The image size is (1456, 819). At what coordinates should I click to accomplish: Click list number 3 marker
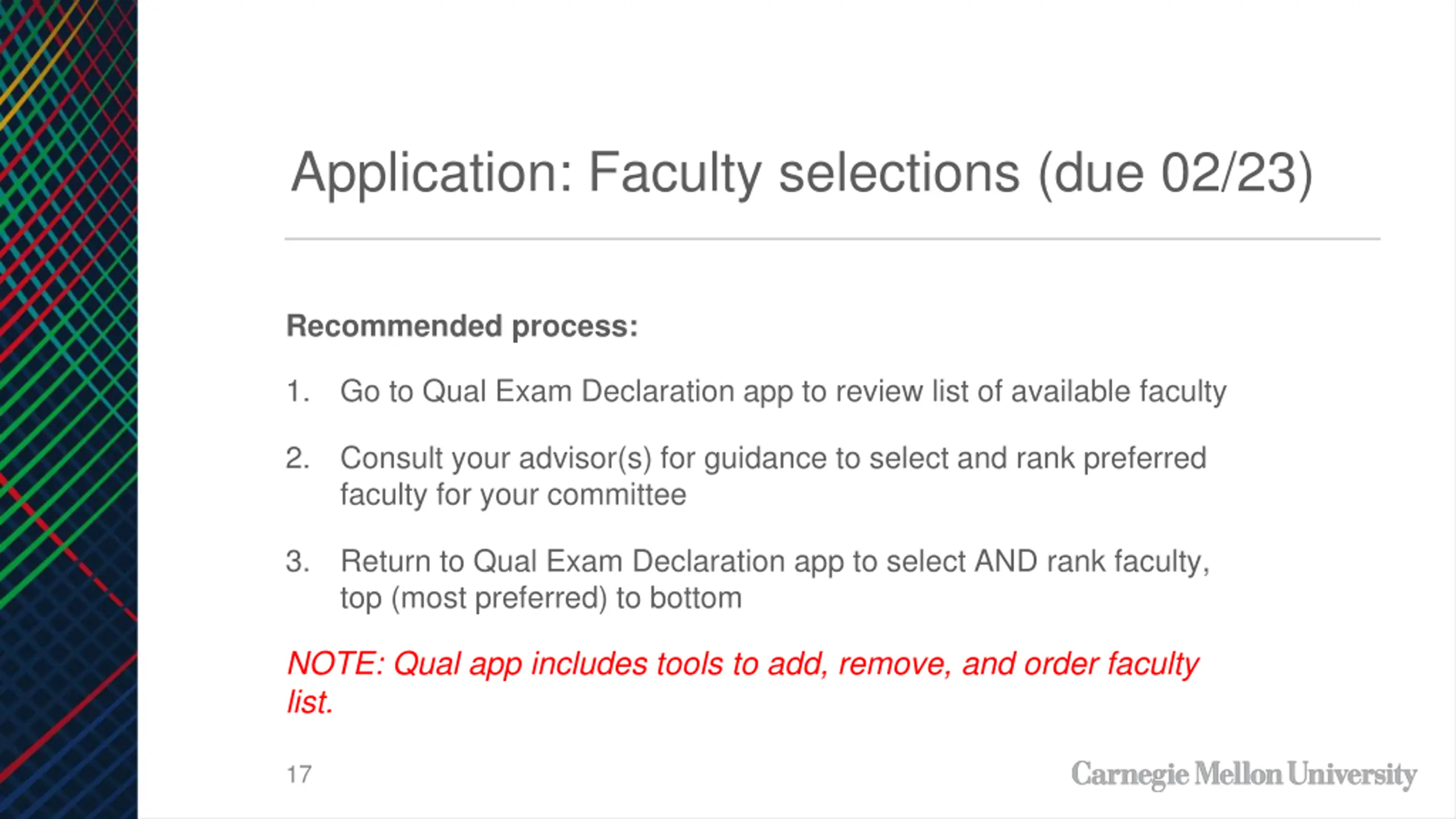(298, 561)
